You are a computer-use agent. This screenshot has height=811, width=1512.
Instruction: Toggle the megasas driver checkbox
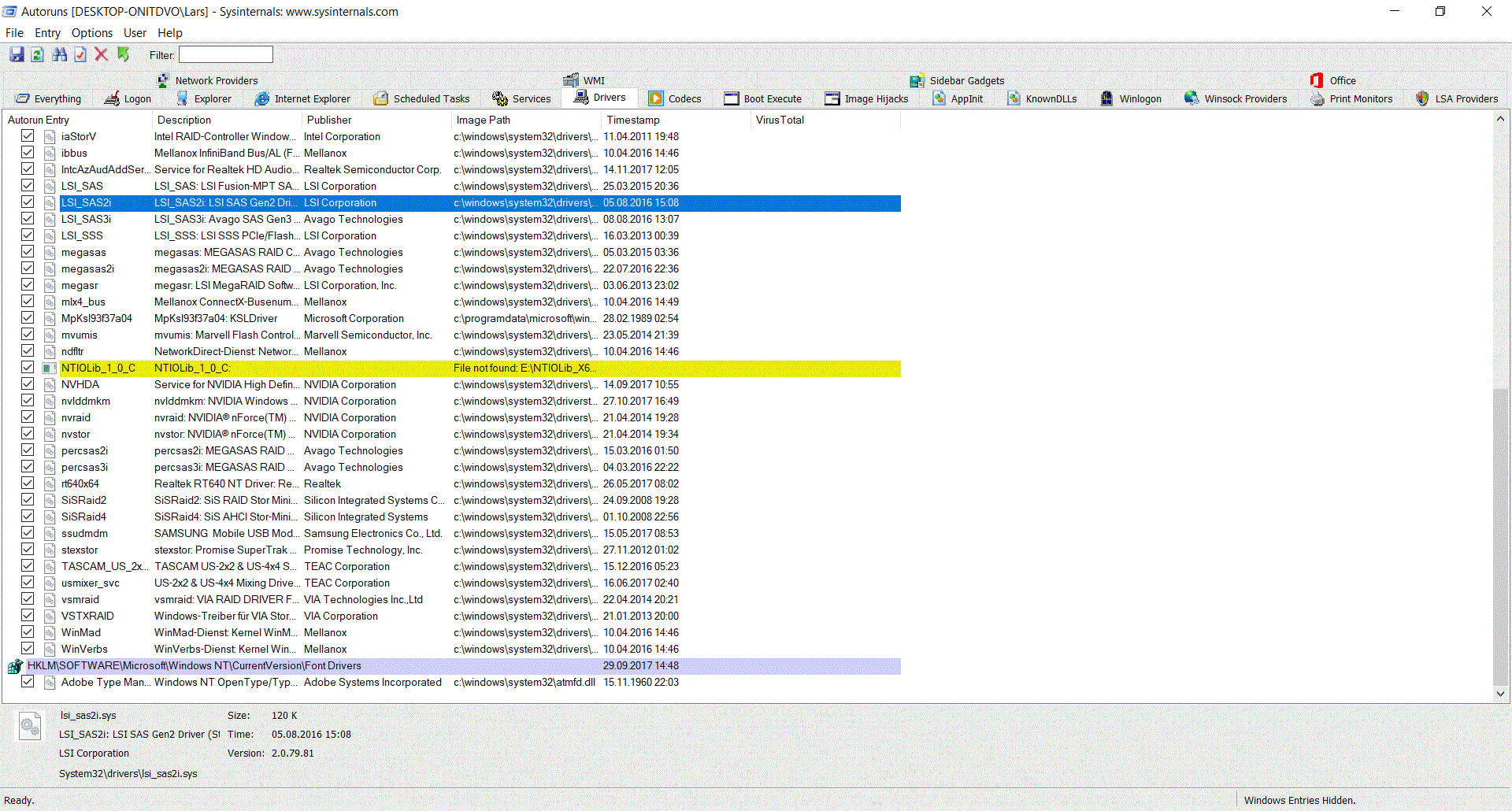pyautogui.click(x=28, y=251)
